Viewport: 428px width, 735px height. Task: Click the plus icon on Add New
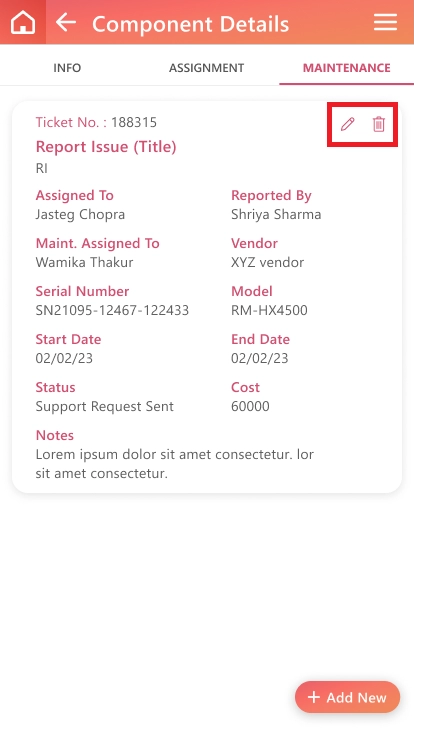[x=314, y=697]
